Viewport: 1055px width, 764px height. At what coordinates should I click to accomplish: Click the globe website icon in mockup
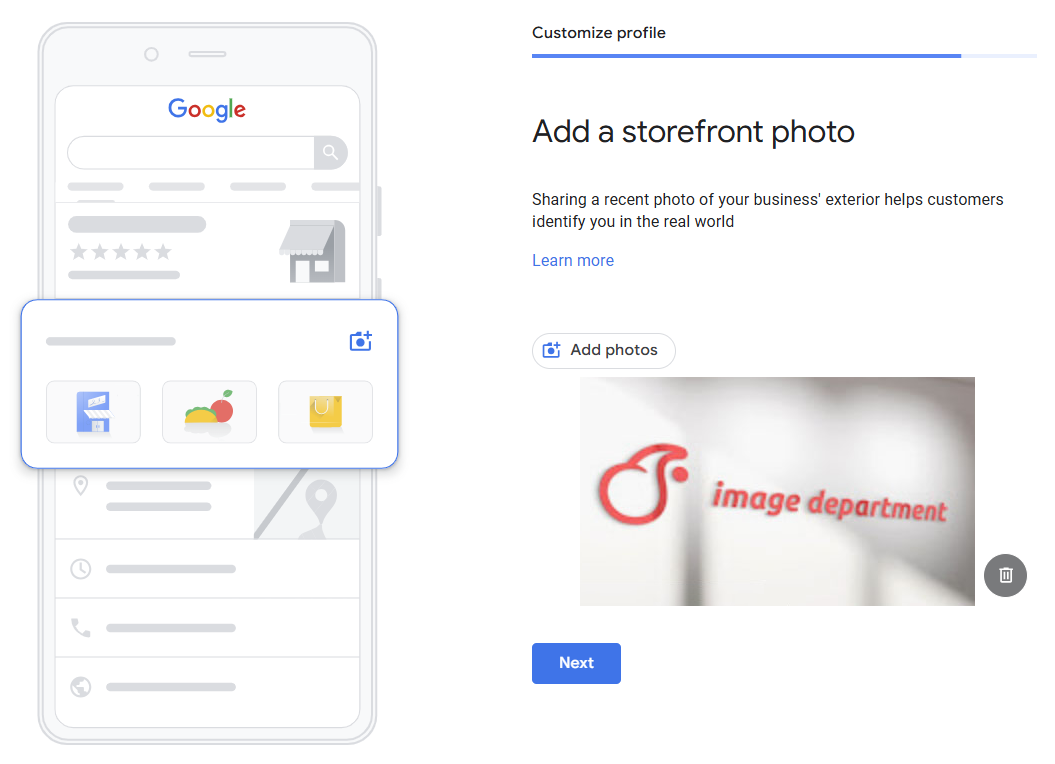tap(81, 687)
